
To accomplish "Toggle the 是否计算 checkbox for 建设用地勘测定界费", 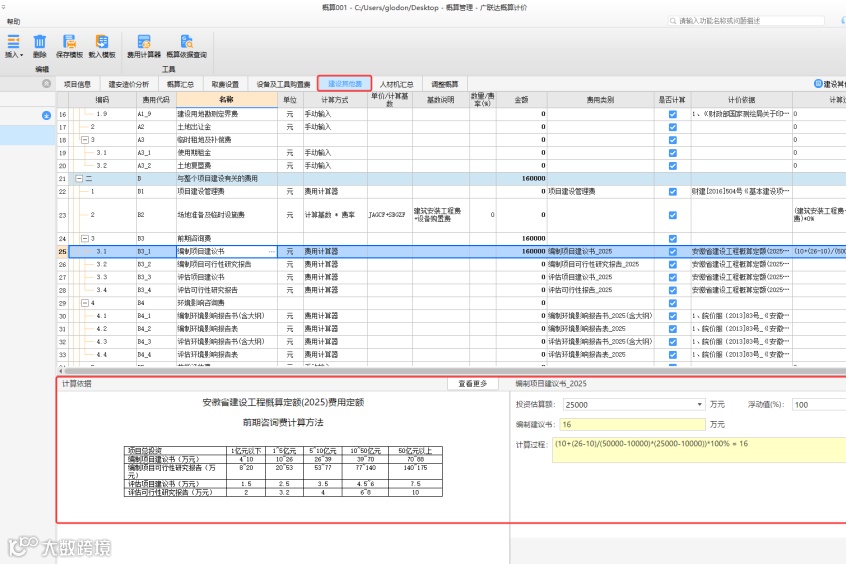I will 672,114.
